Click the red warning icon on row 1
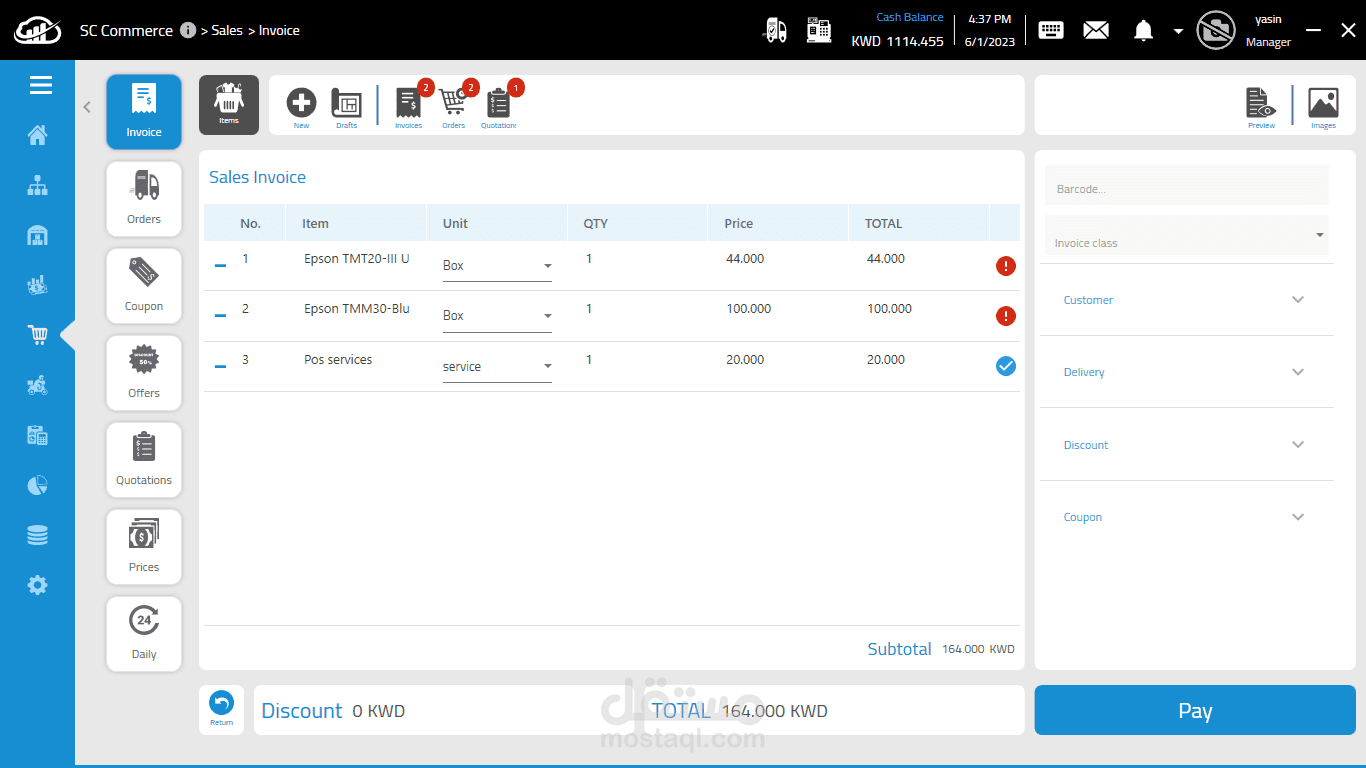1366x768 pixels. (x=1005, y=266)
